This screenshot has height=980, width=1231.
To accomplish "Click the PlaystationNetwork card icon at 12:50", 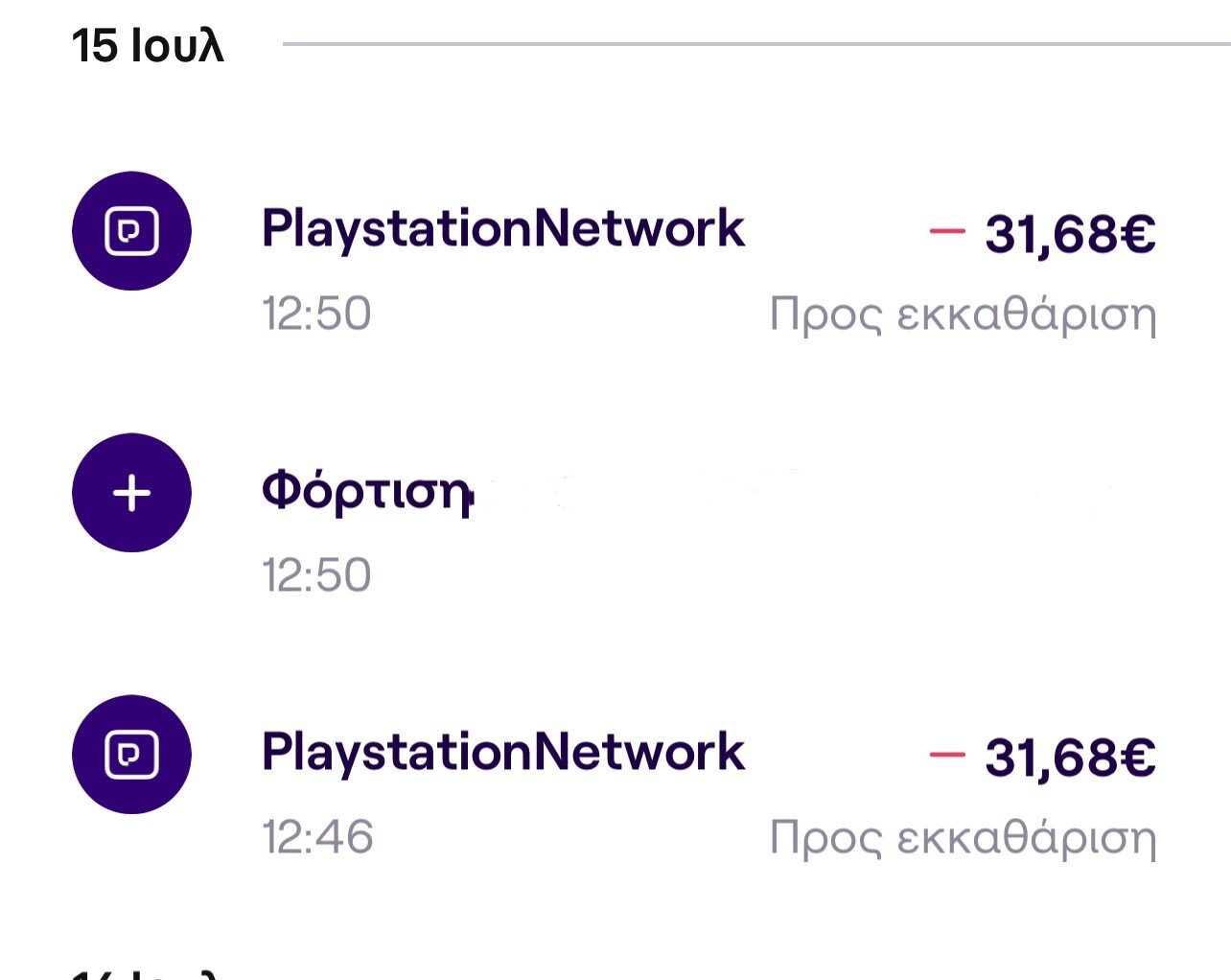I will coord(131,231).
